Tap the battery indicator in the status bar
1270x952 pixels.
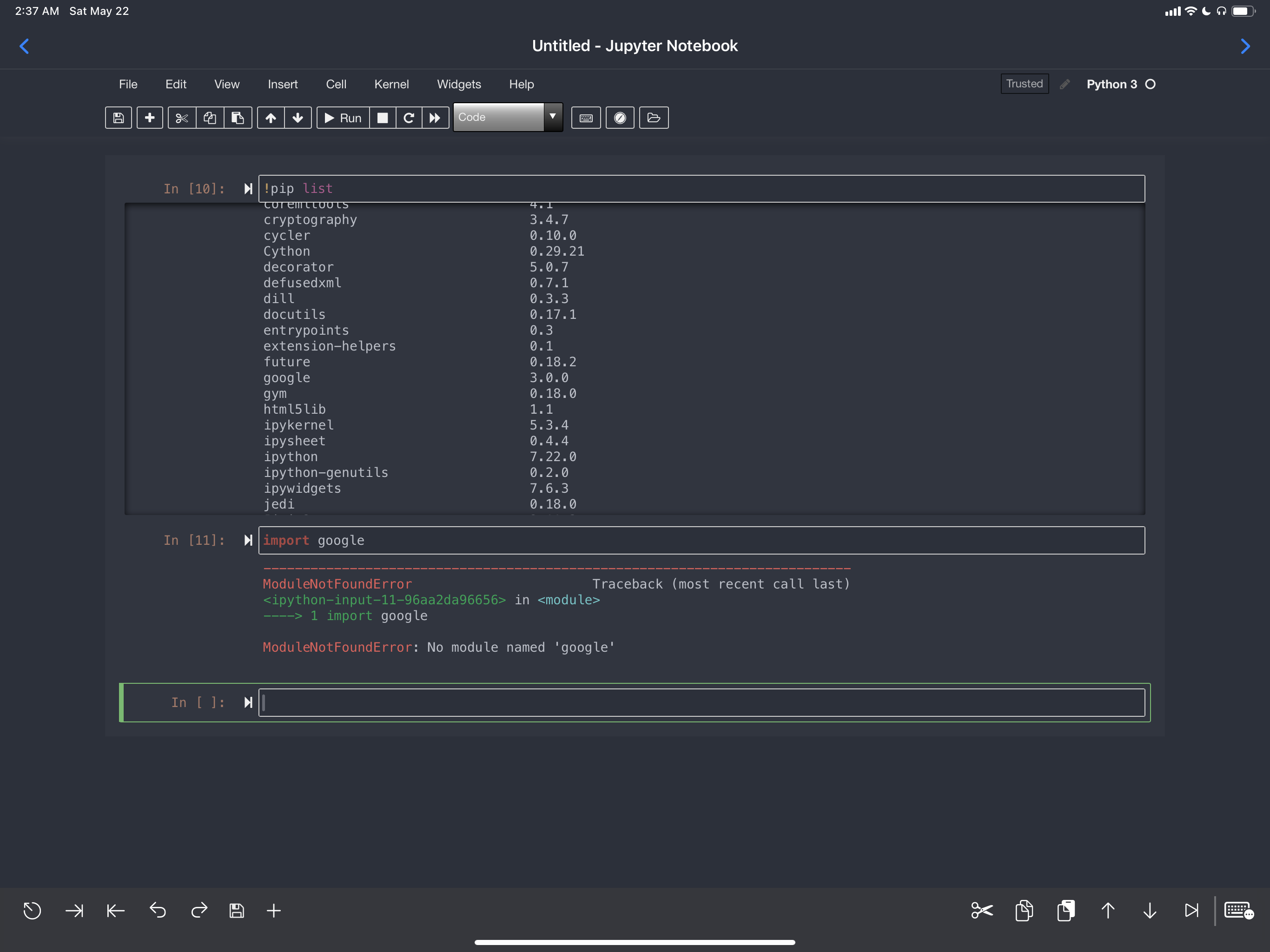point(1243,12)
